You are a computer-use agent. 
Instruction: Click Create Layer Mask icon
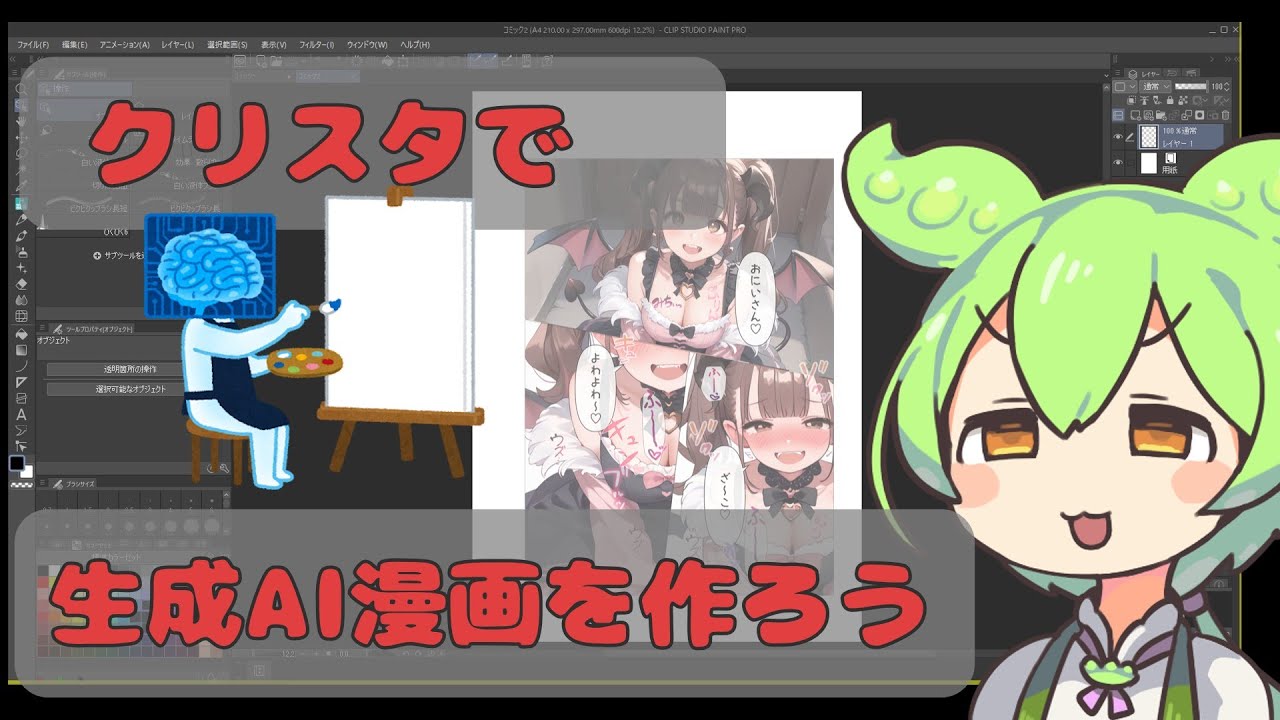tap(1200, 115)
